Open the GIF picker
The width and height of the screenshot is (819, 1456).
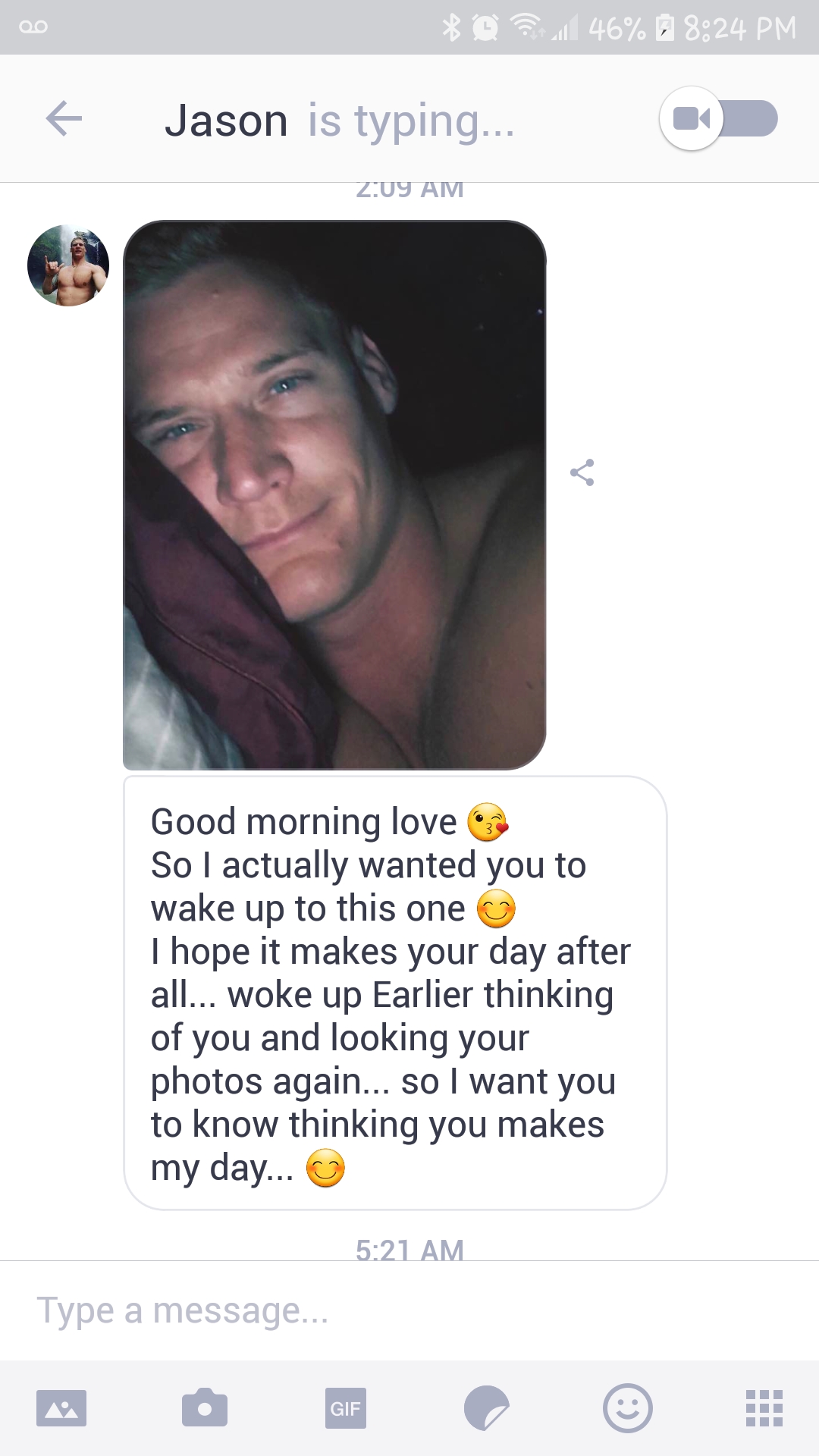point(346,1408)
